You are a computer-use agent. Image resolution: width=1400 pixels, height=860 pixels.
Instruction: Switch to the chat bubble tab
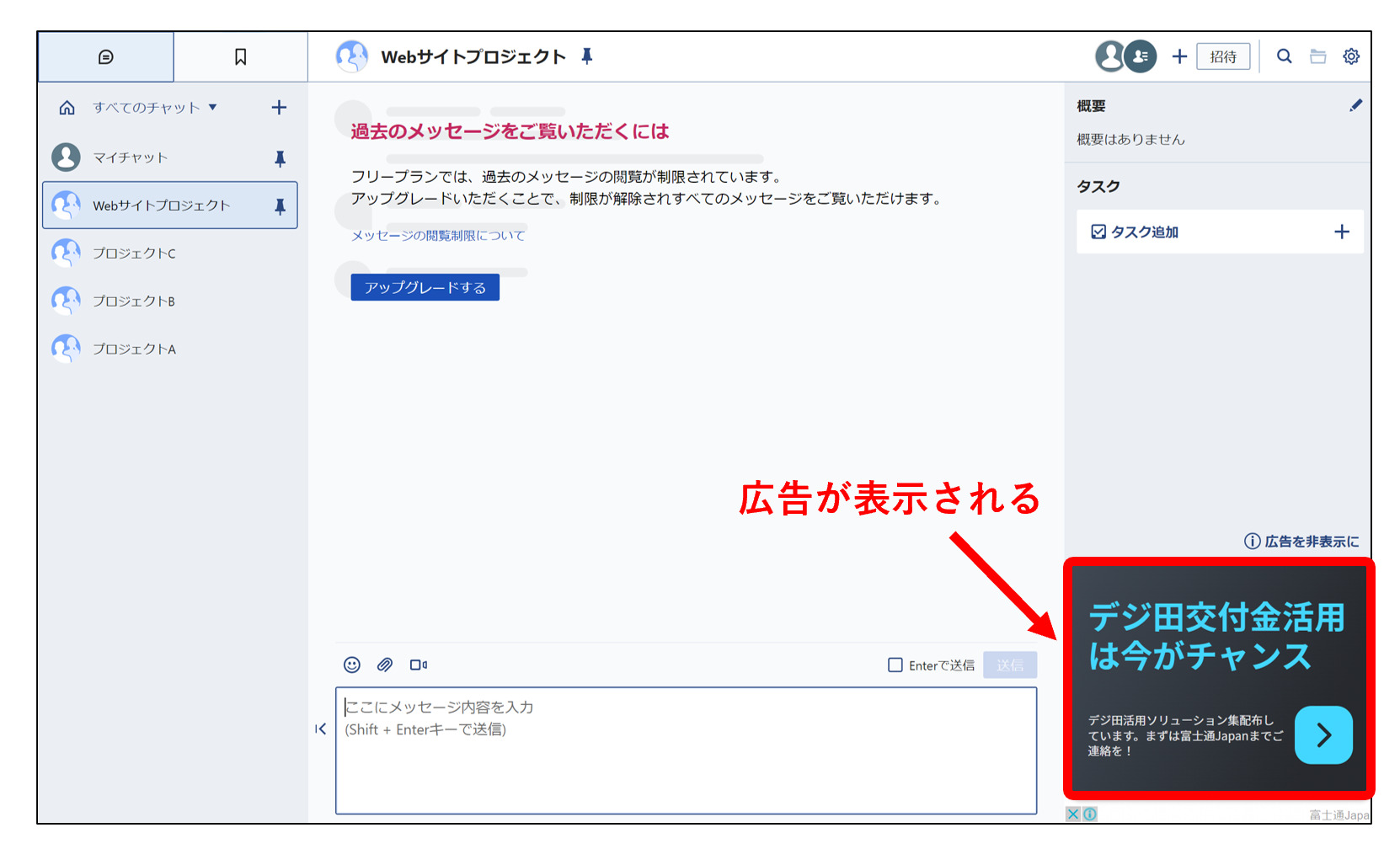(105, 56)
